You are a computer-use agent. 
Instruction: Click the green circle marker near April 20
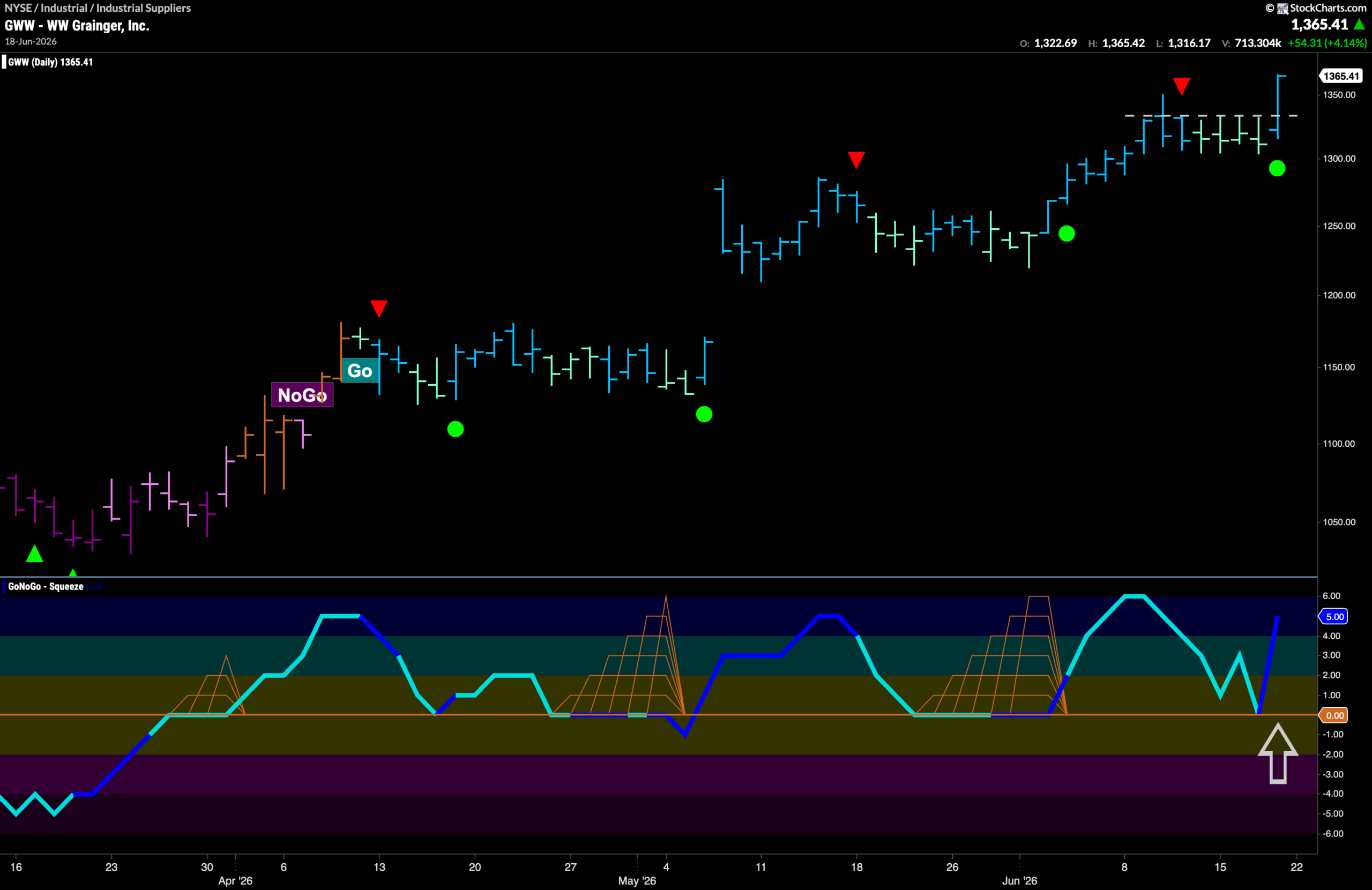point(456,429)
